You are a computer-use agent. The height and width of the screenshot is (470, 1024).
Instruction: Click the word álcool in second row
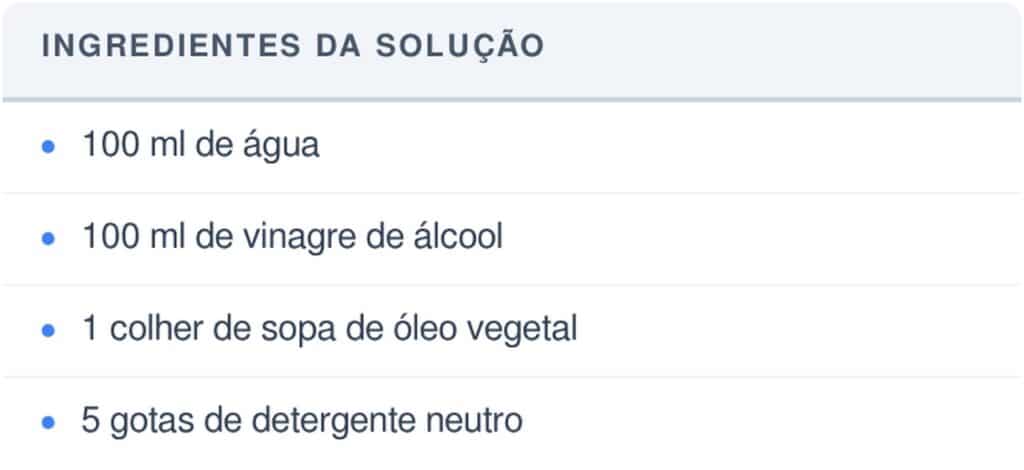pyautogui.click(x=458, y=236)
